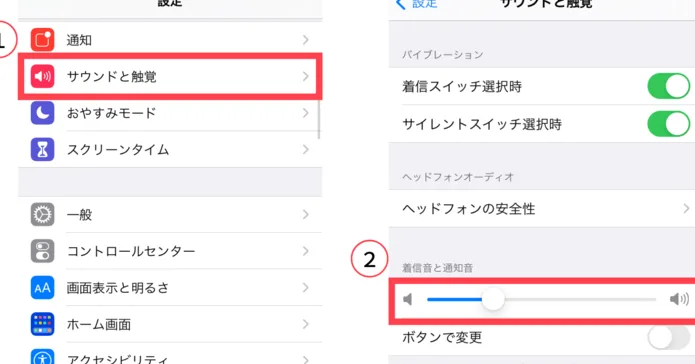The width and height of the screenshot is (695, 364).
Task: Enable the ボタンで変更 switch
Action: click(x=668, y=337)
